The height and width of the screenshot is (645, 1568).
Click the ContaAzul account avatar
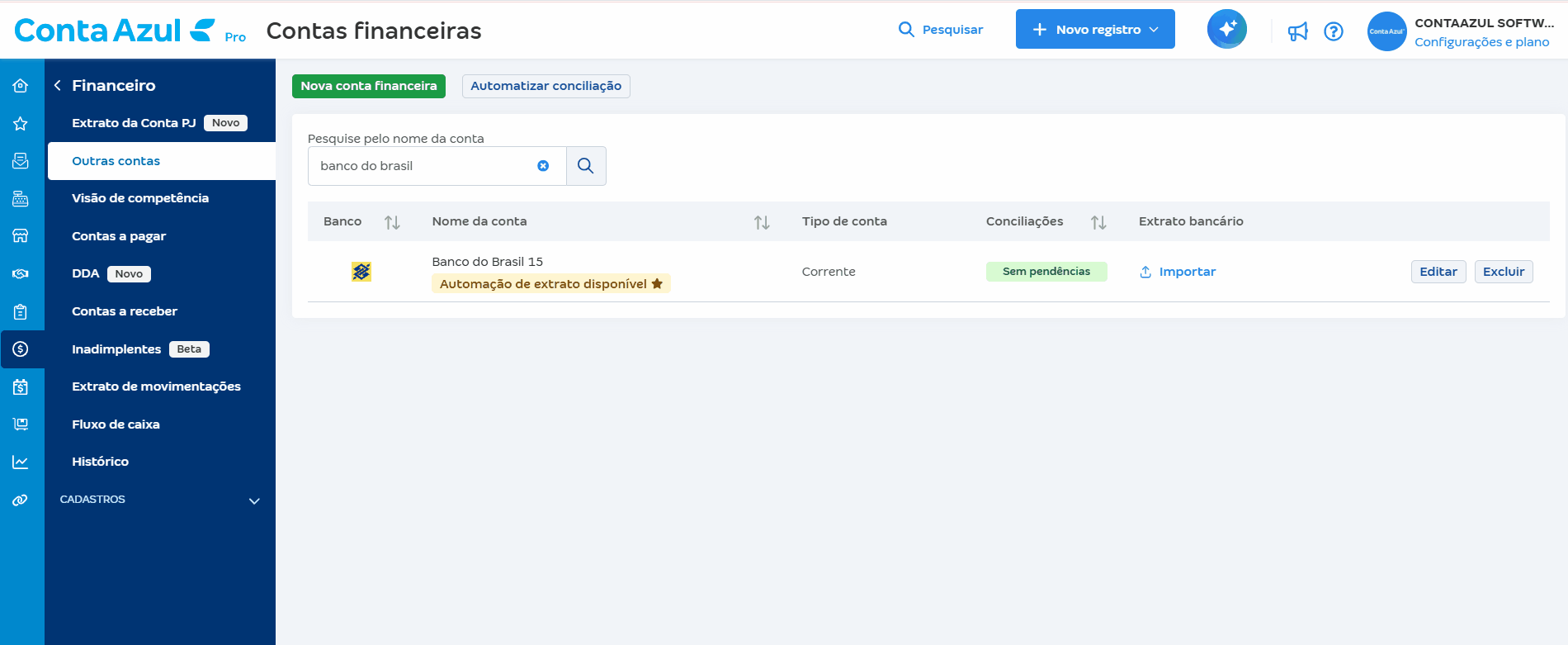coord(1386,31)
